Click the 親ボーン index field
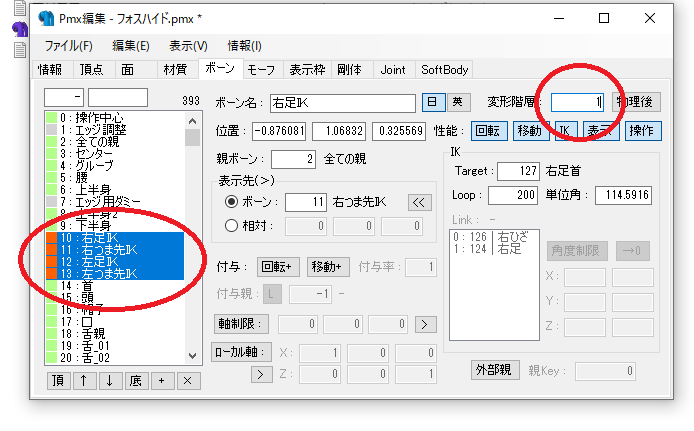The width and height of the screenshot is (694, 431). pyautogui.click(x=293, y=159)
